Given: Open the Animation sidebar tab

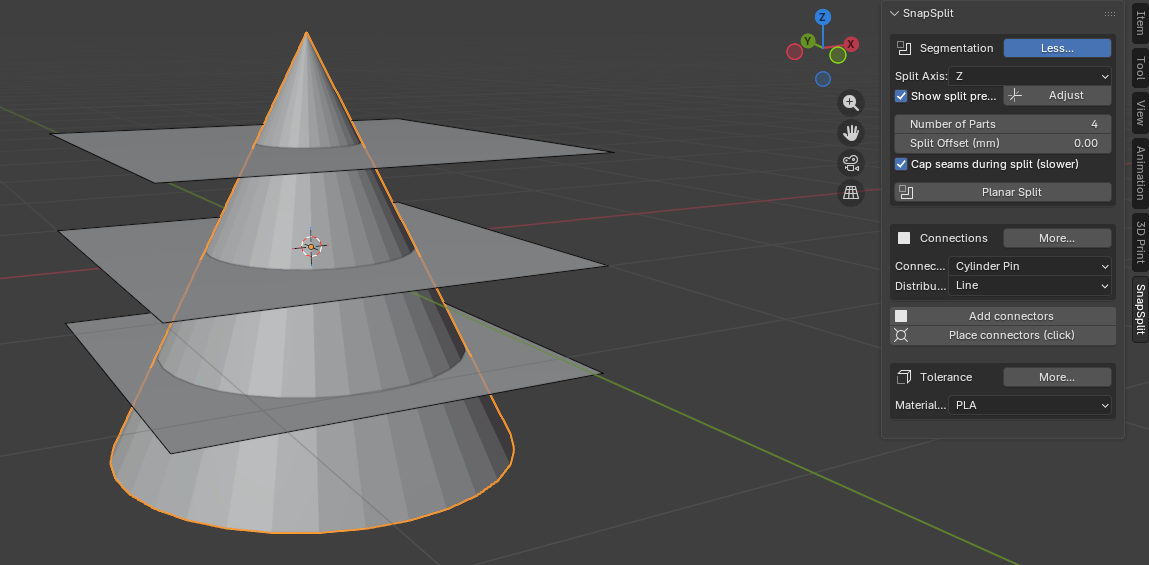Looking at the screenshot, I should coord(1140,173).
